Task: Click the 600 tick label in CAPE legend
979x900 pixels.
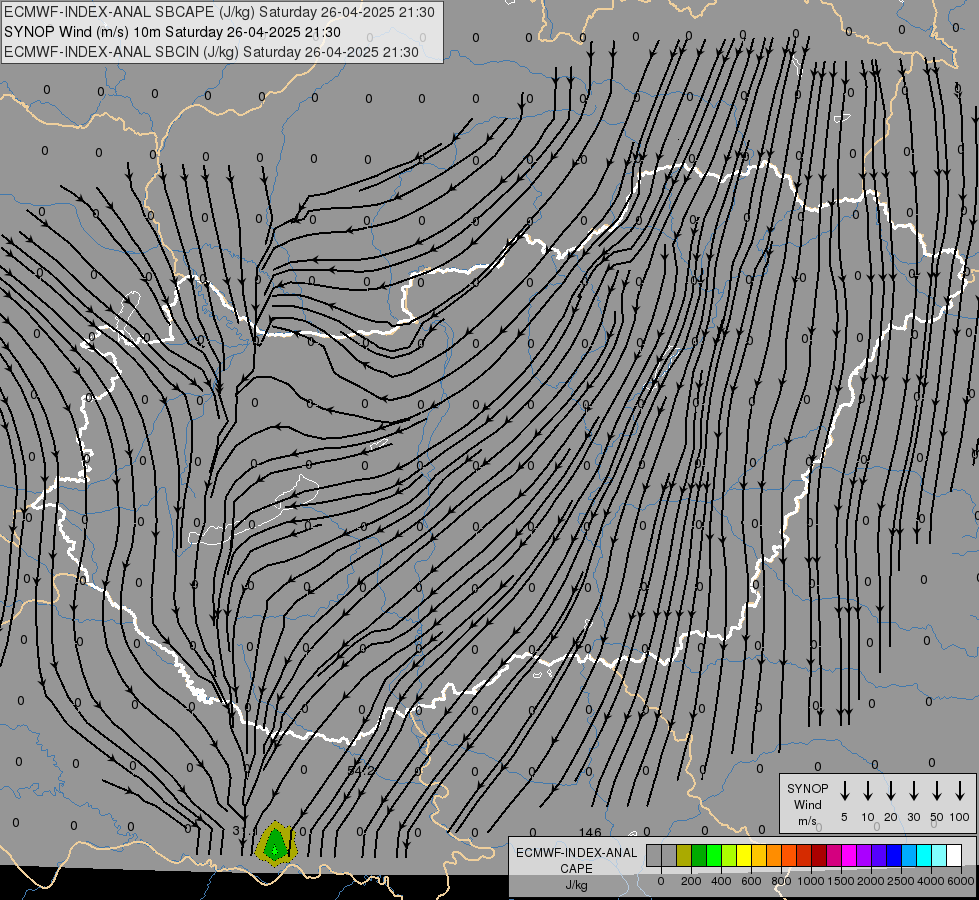Action: 751,881
